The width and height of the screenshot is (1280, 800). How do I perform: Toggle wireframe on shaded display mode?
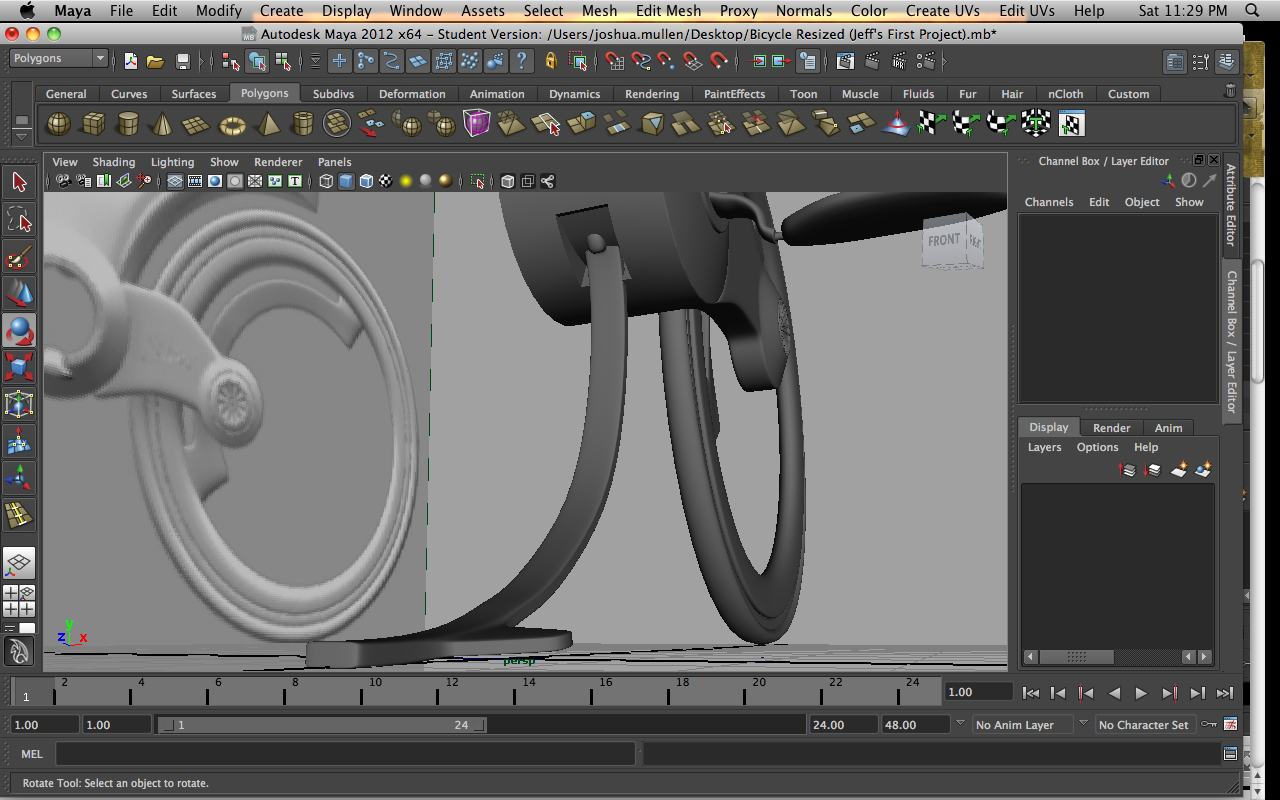click(x=366, y=181)
